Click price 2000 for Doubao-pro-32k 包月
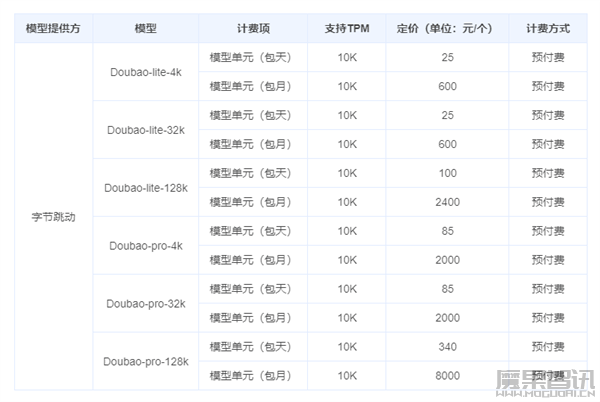600x402 pixels. (447, 318)
